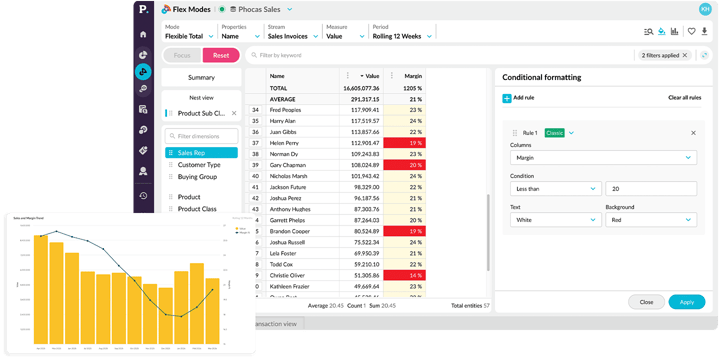
Task: Click the Filter dimensions search box
Action: coord(201,136)
